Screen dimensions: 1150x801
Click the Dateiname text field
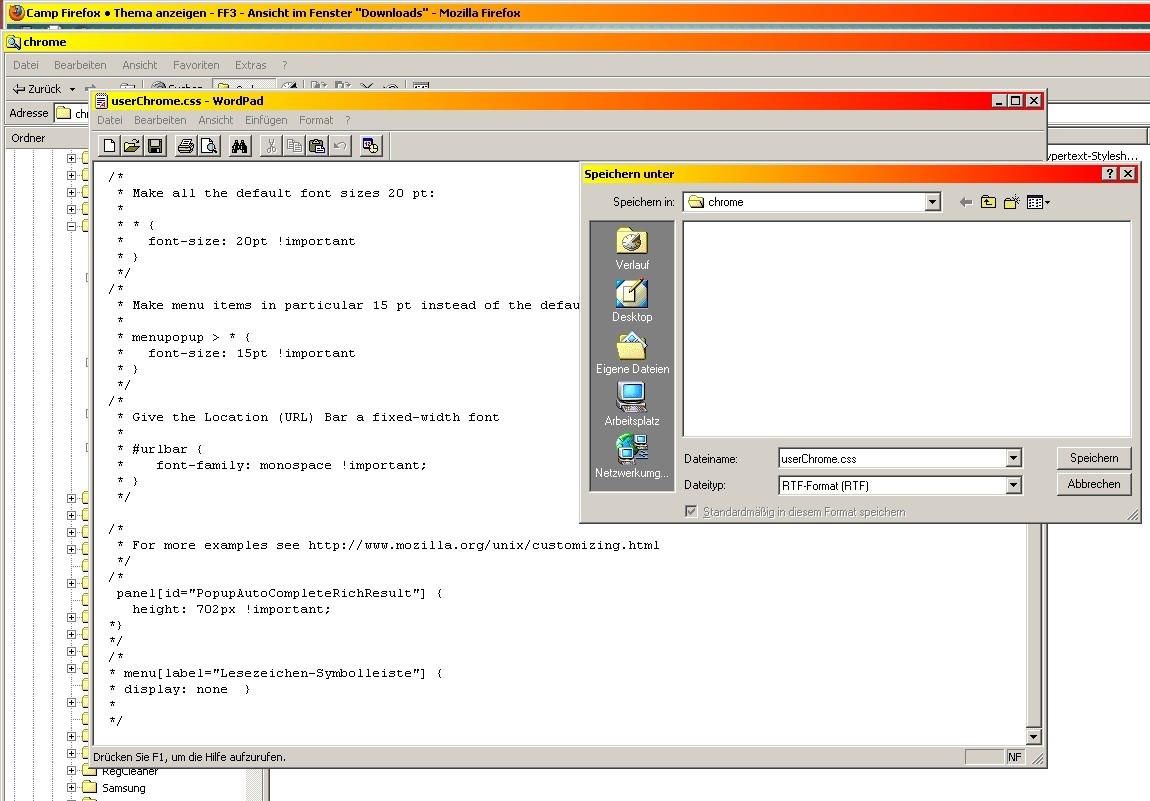click(890, 458)
